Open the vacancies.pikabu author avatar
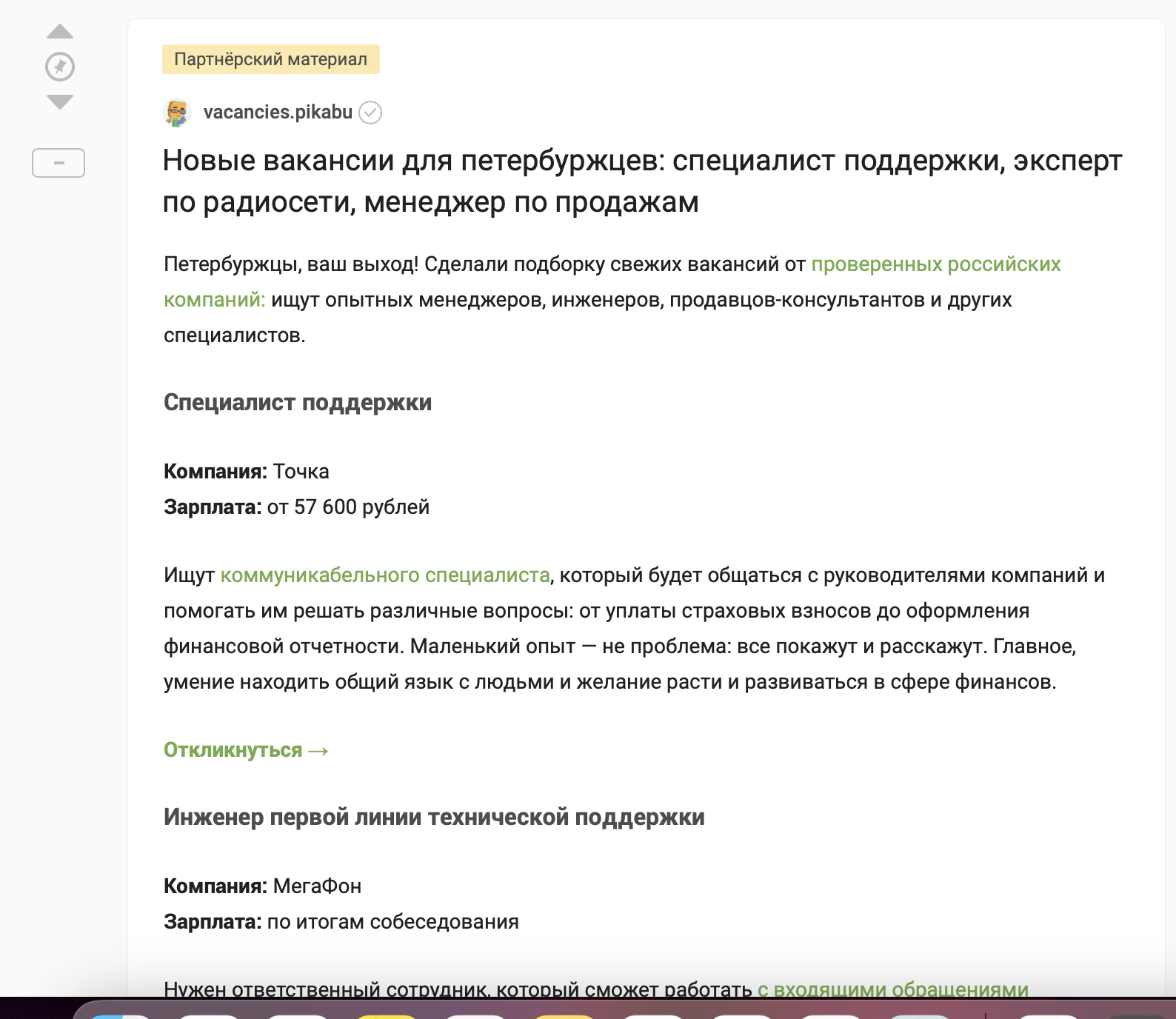The width and height of the screenshot is (1176, 1019). tap(177, 113)
